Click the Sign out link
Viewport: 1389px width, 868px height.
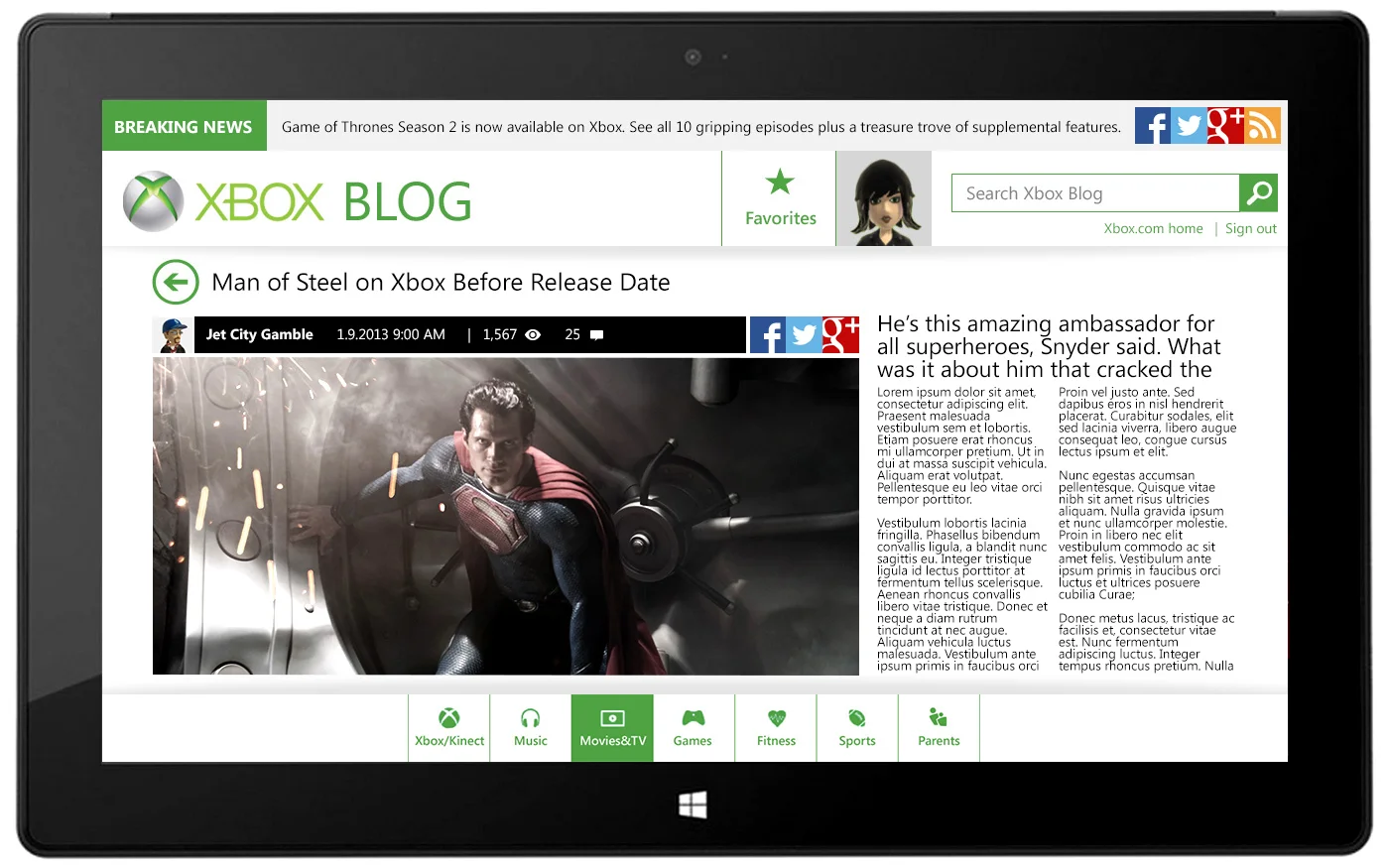(1250, 228)
